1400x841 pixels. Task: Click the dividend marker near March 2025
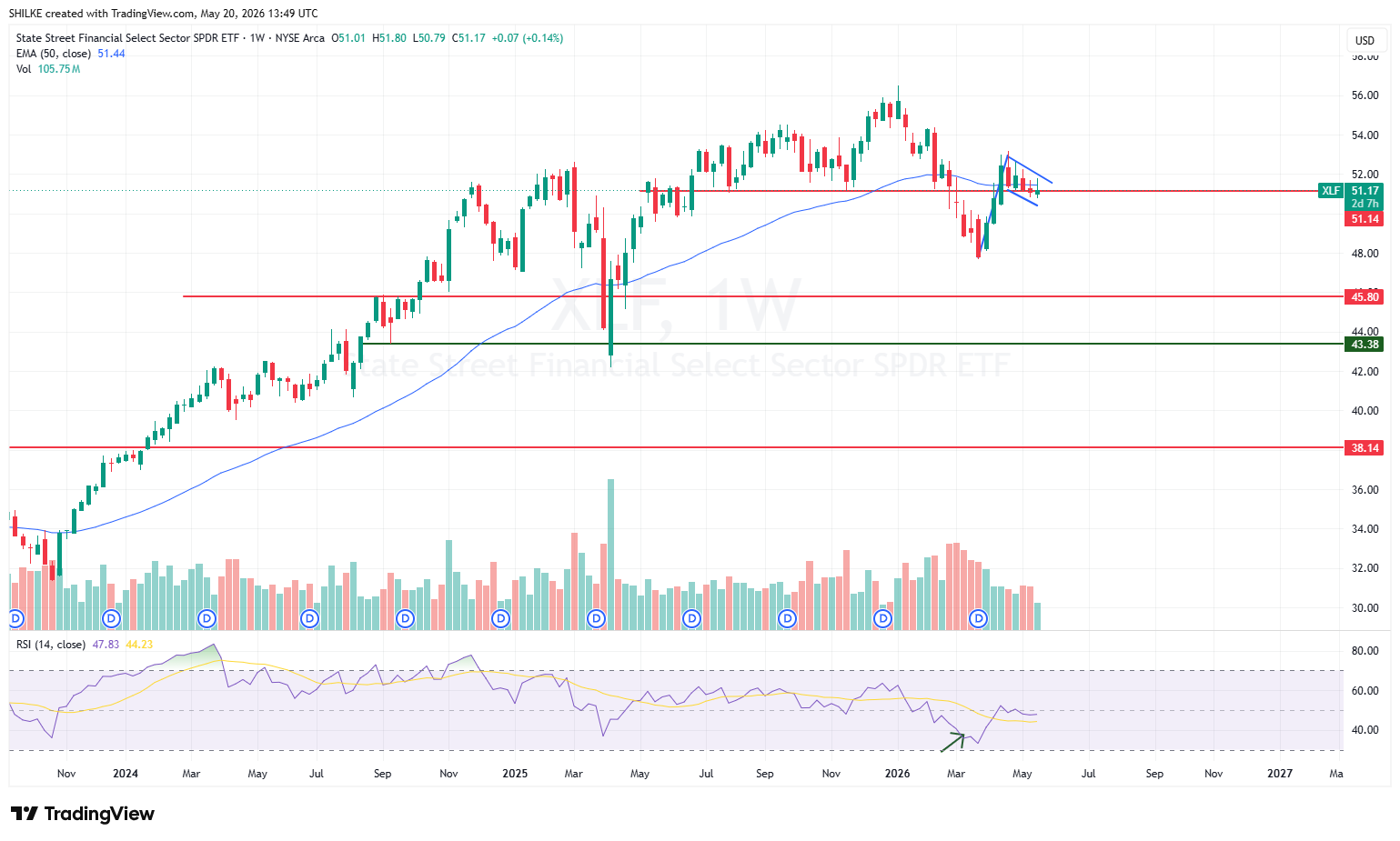click(596, 618)
